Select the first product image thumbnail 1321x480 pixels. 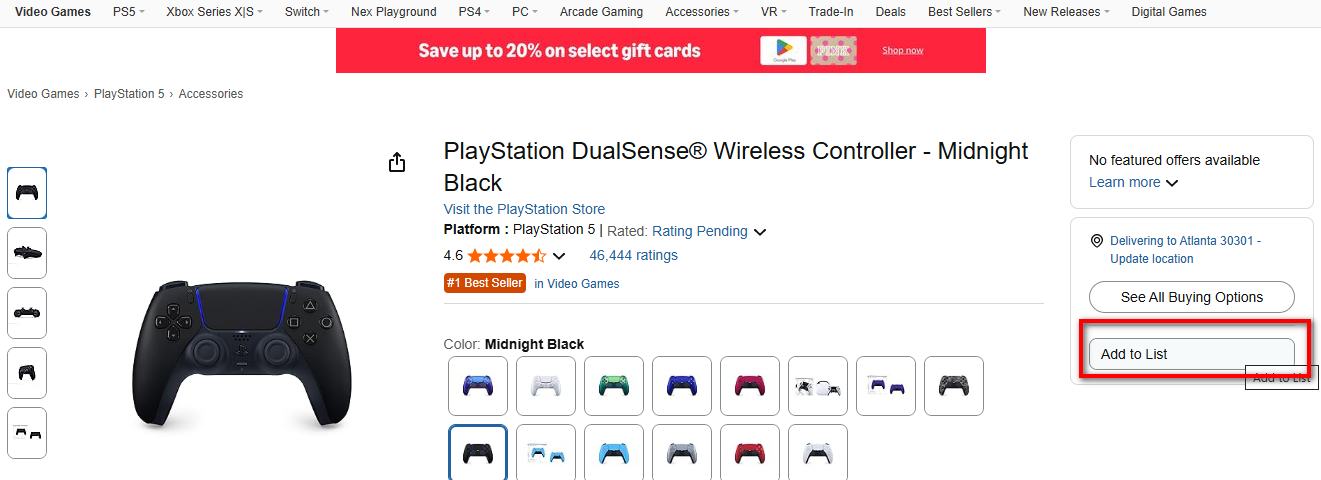[27, 193]
